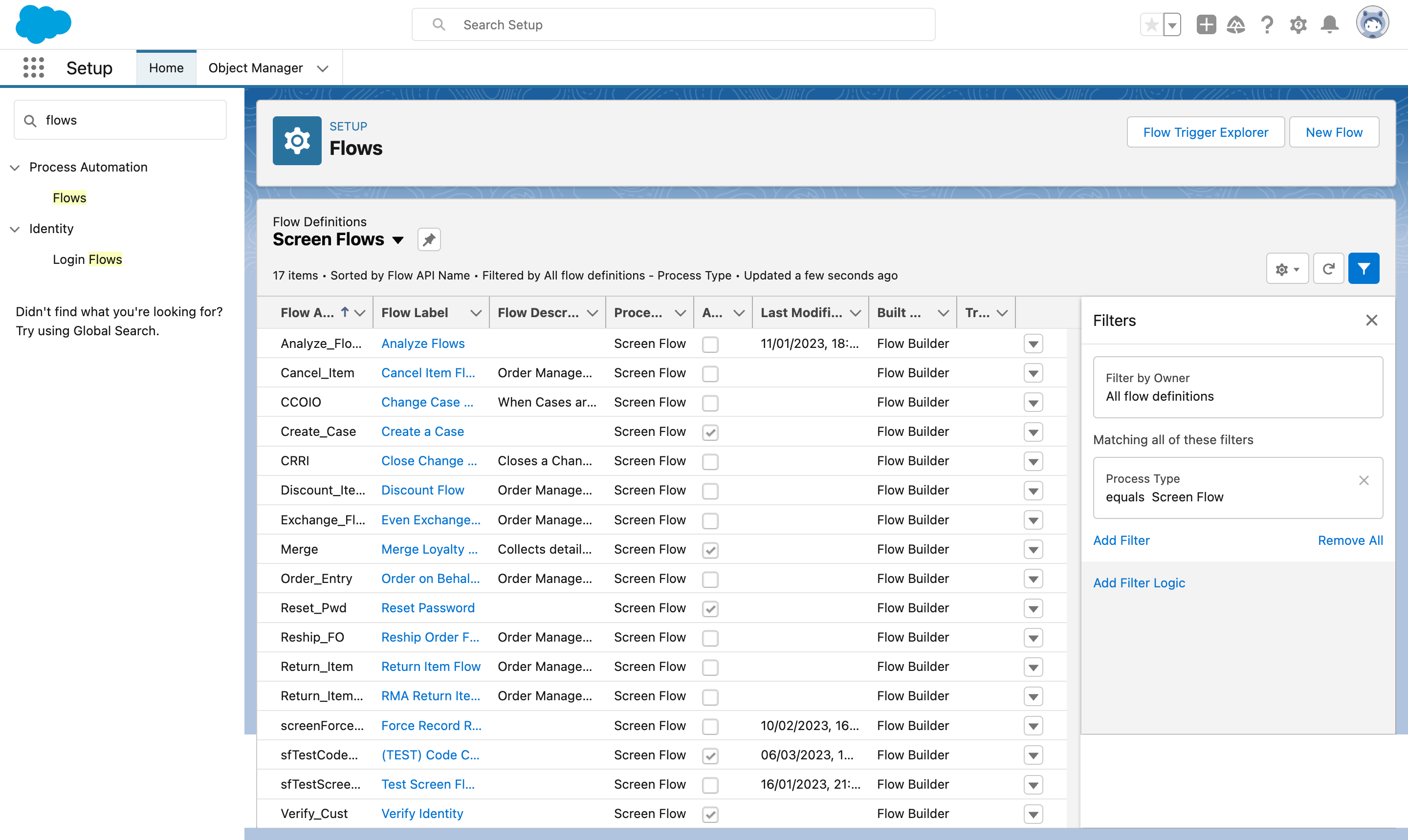Toggle Active checkbox in Reship_FO row

tap(710, 638)
